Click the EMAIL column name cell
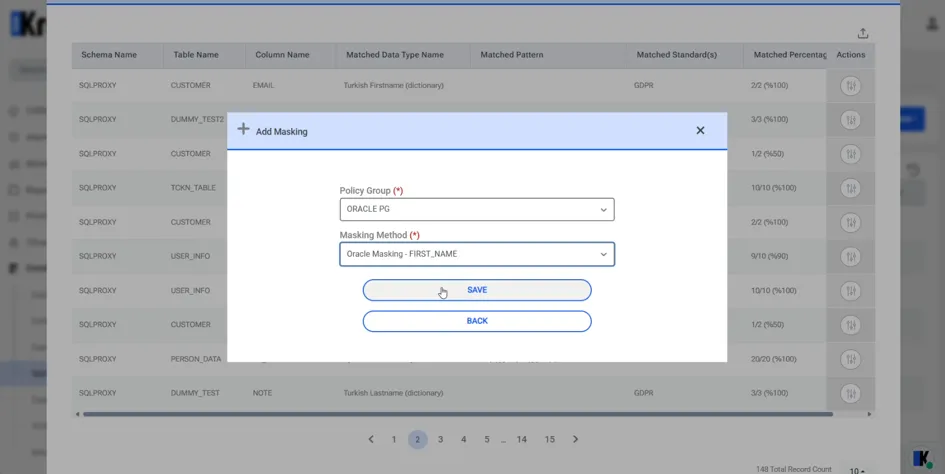945x474 pixels. click(x=263, y=86)
